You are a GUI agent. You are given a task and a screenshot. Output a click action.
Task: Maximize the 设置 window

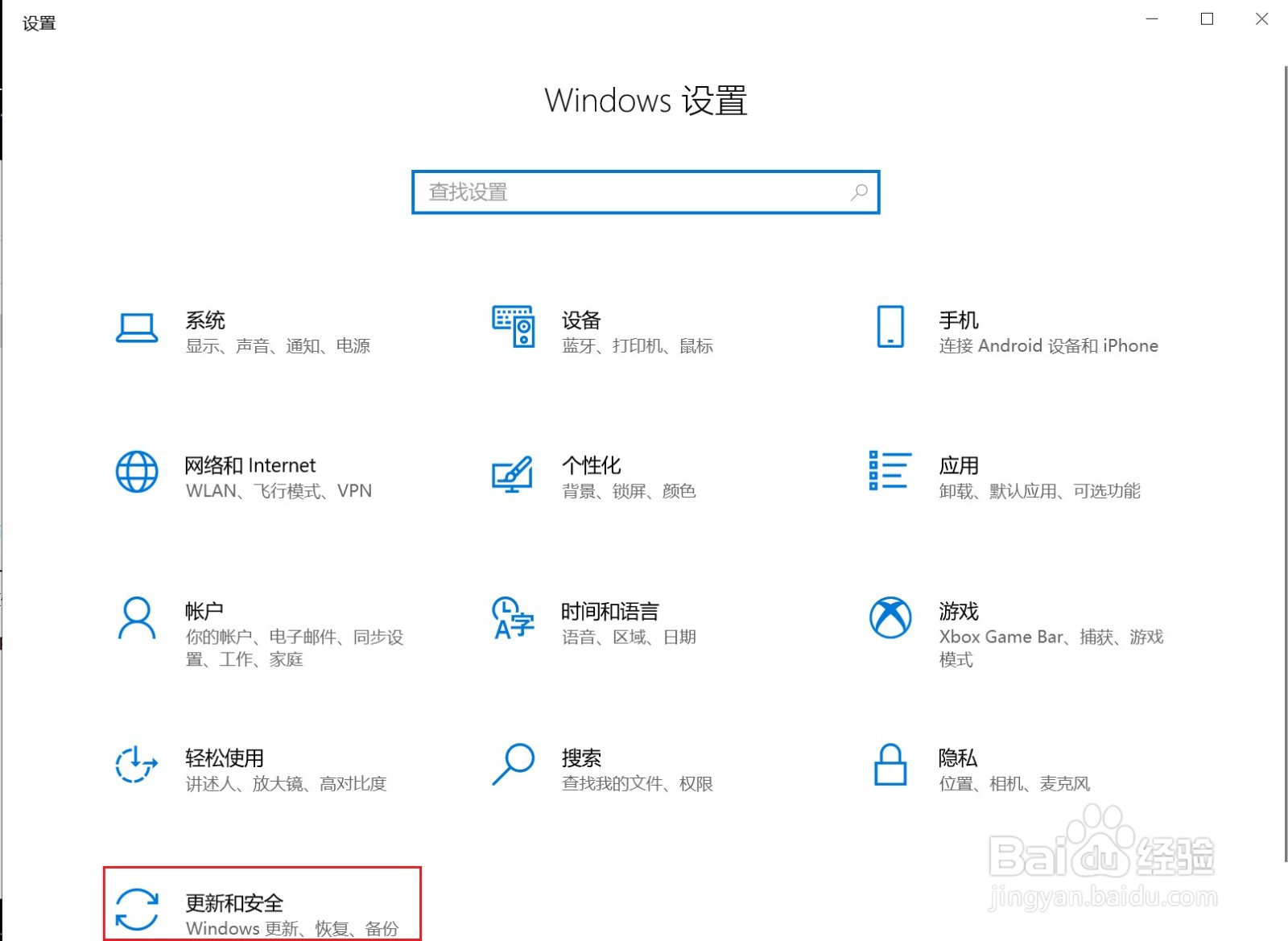click(1207, 19)
